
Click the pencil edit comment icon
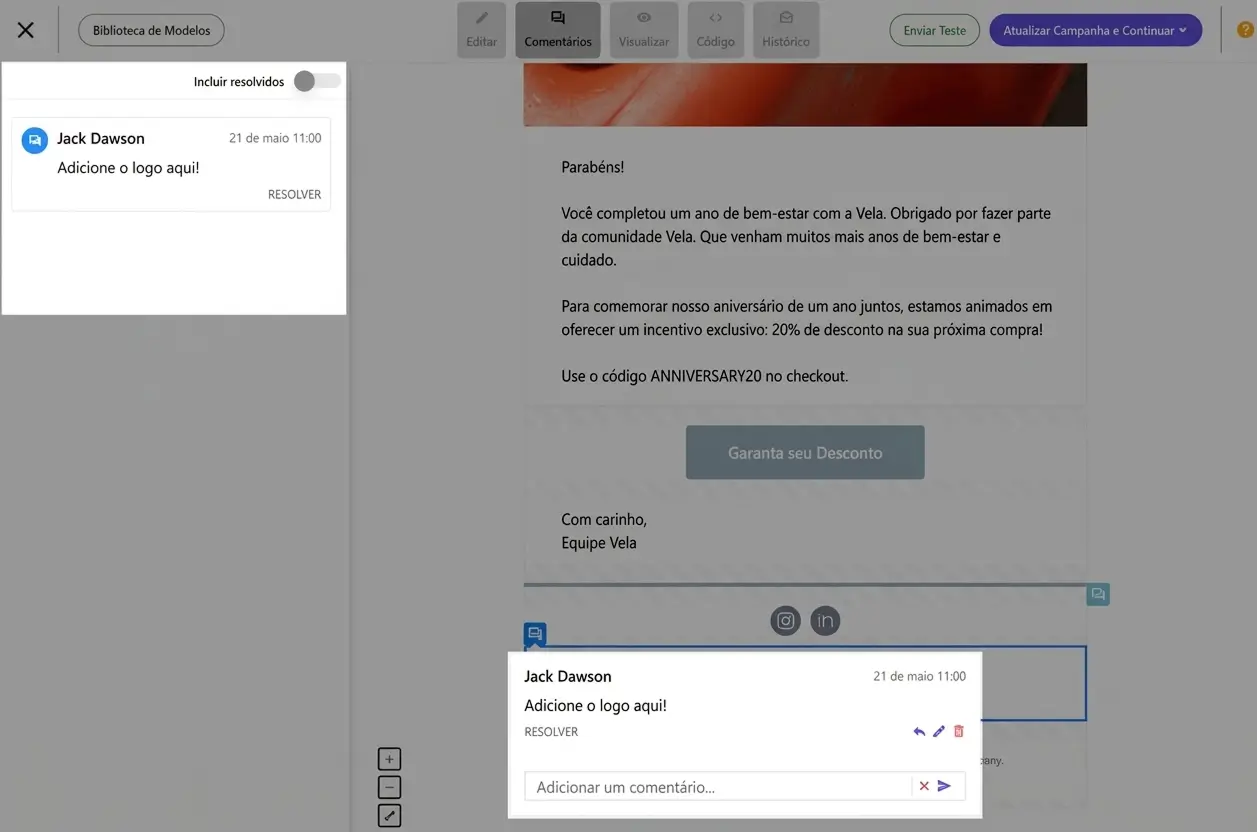[939, 732]
